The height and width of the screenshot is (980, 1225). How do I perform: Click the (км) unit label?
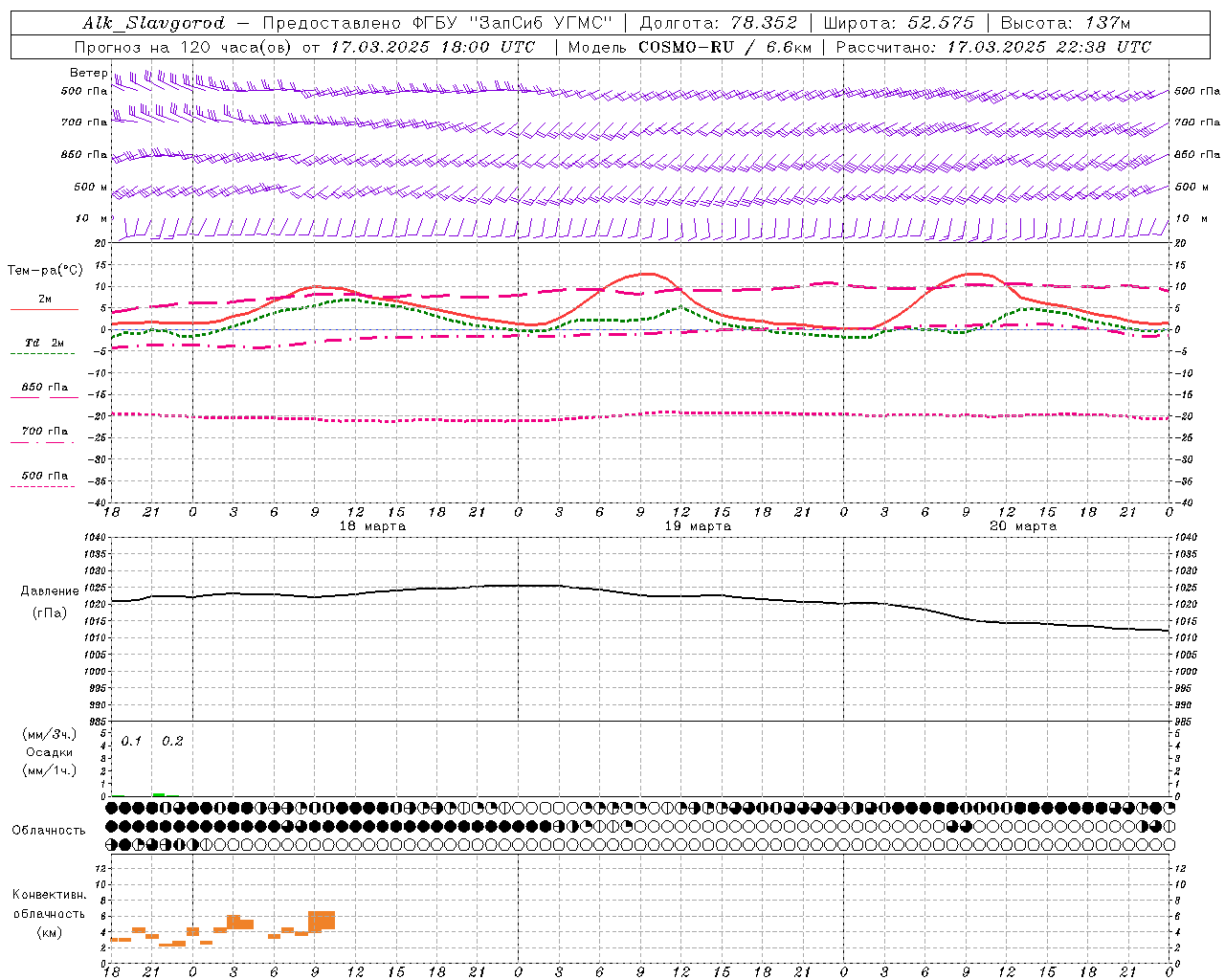coord(50,932)
